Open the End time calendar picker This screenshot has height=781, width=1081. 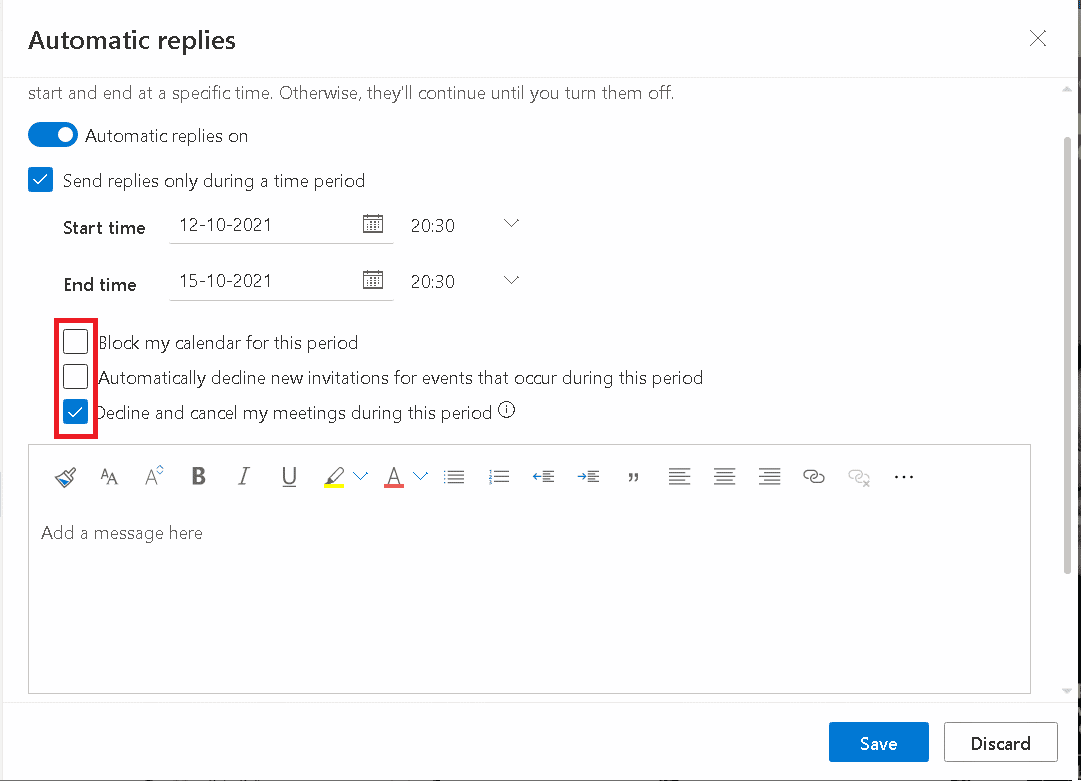[x=373, y=280]
